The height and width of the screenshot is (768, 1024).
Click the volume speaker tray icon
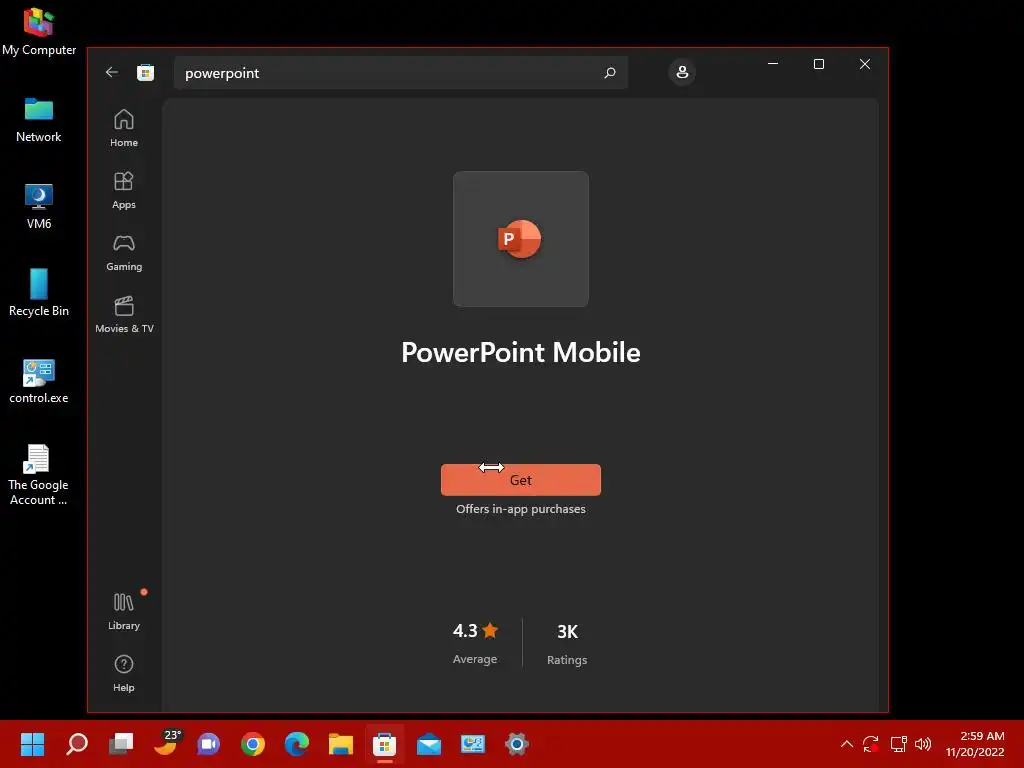(923, 744)
